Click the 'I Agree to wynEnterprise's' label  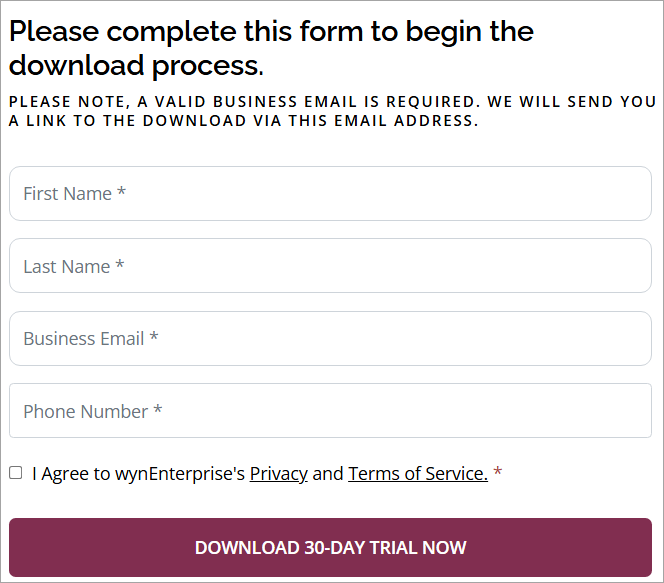pyautogui.click(x=138, y=474)
